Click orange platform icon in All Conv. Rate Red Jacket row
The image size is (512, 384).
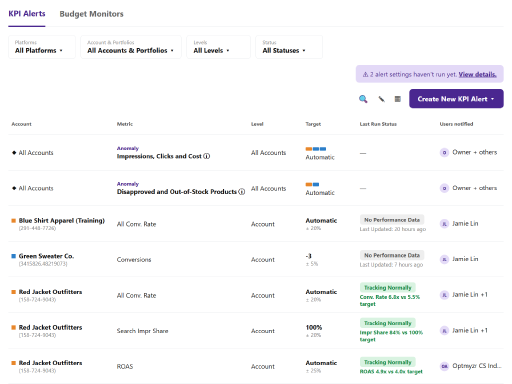[x=14, y=292]
